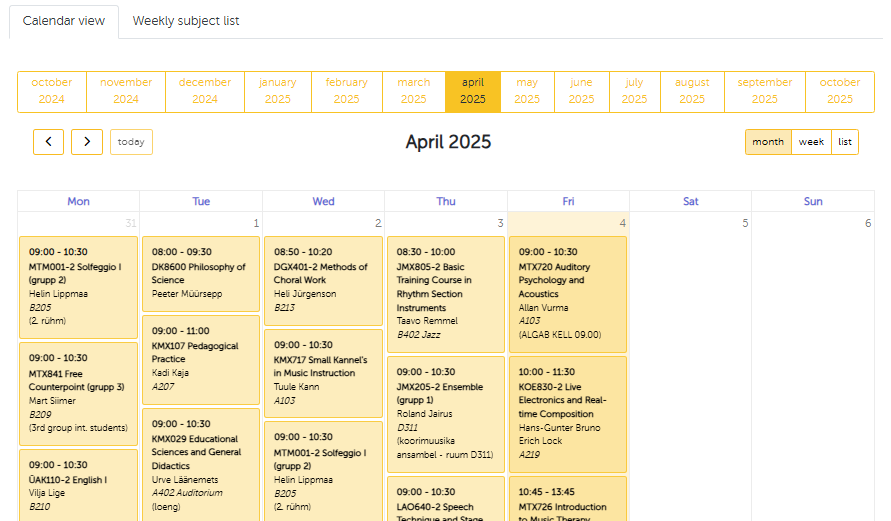Switch to list view
The height and width of the screenshot is (521, 891).
coord(845,142)
